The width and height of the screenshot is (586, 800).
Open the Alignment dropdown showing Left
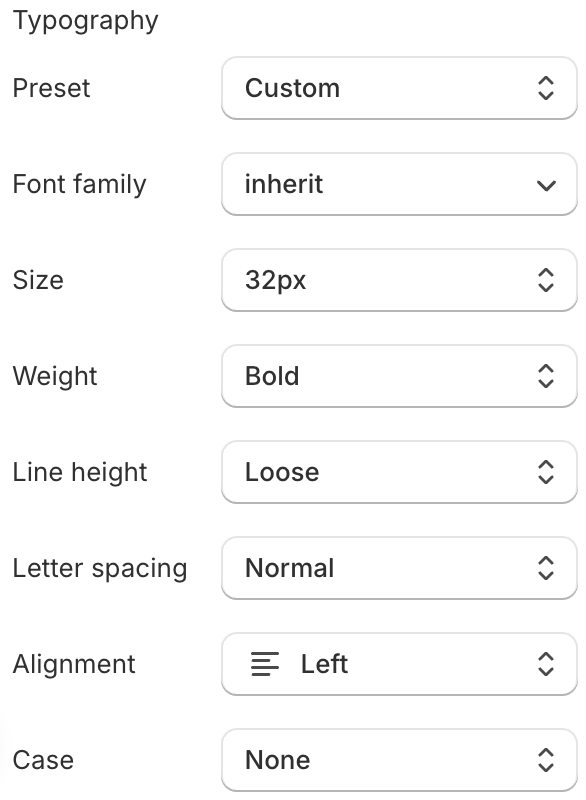click(399, 664)
